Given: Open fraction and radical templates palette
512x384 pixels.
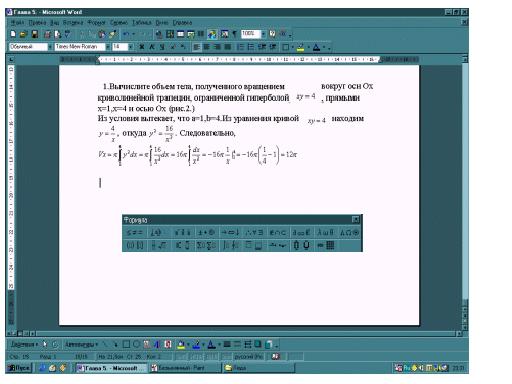Looking at the screenshot, I should tap(158, 246).
